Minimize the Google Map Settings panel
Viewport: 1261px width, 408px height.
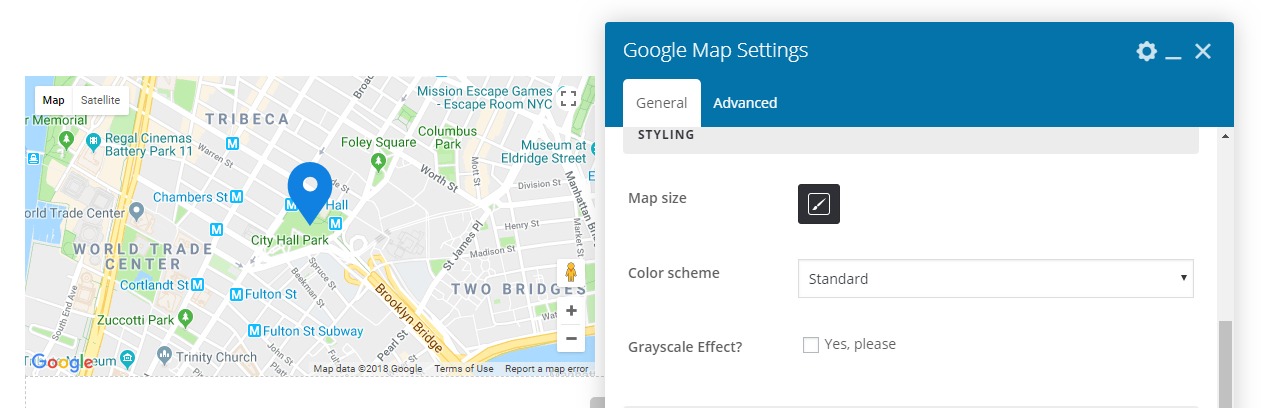click(x=1174, y=52)
